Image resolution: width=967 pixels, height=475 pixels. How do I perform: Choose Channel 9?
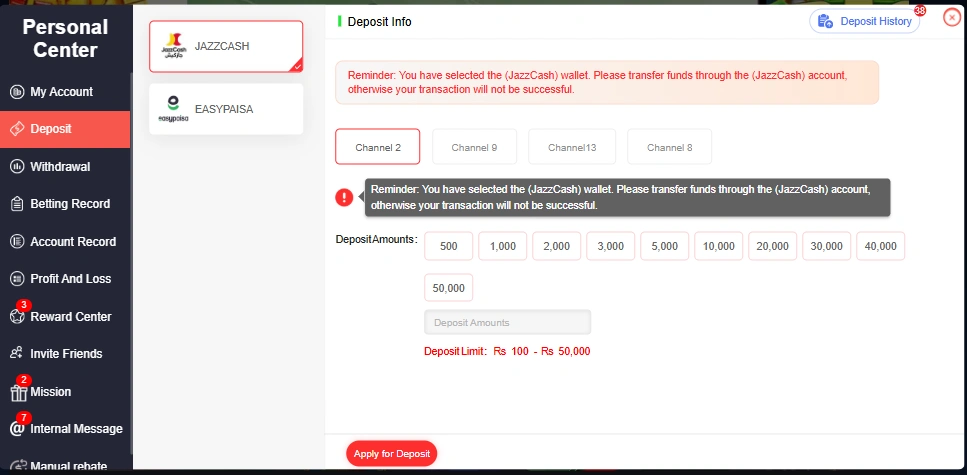(x=474, y=147)
